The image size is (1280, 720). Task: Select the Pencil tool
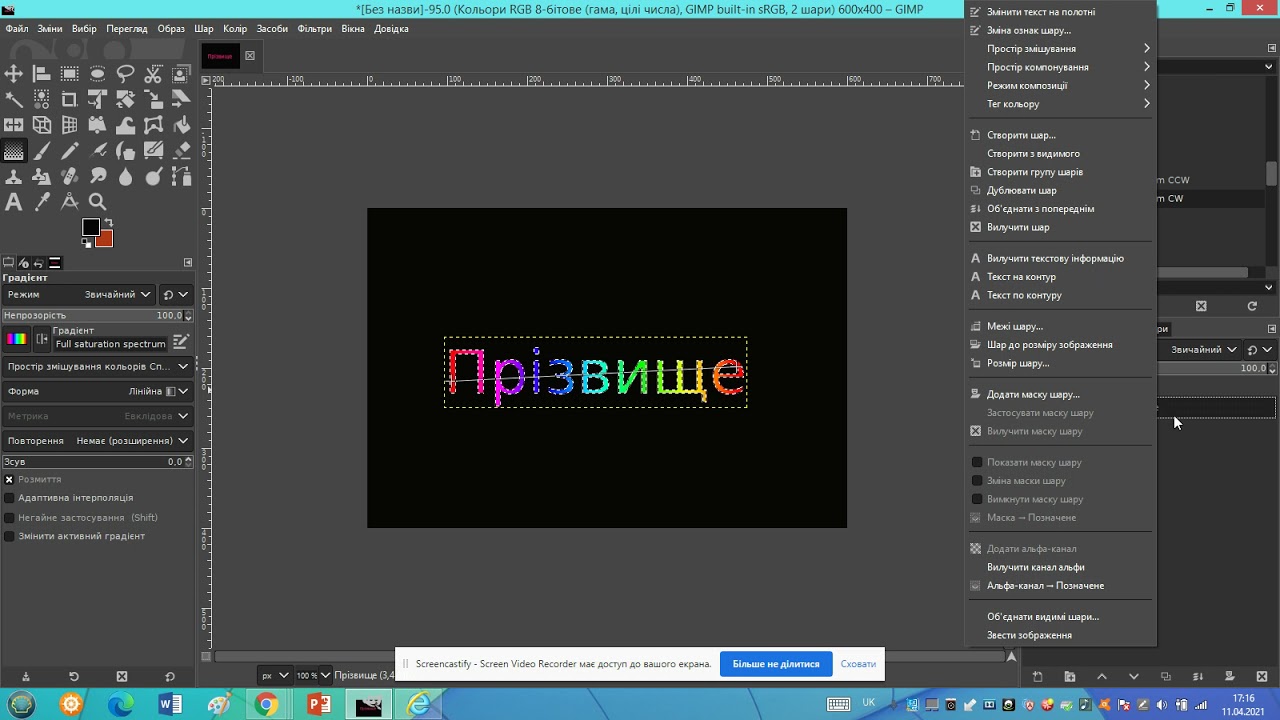(x=70, y=151)
